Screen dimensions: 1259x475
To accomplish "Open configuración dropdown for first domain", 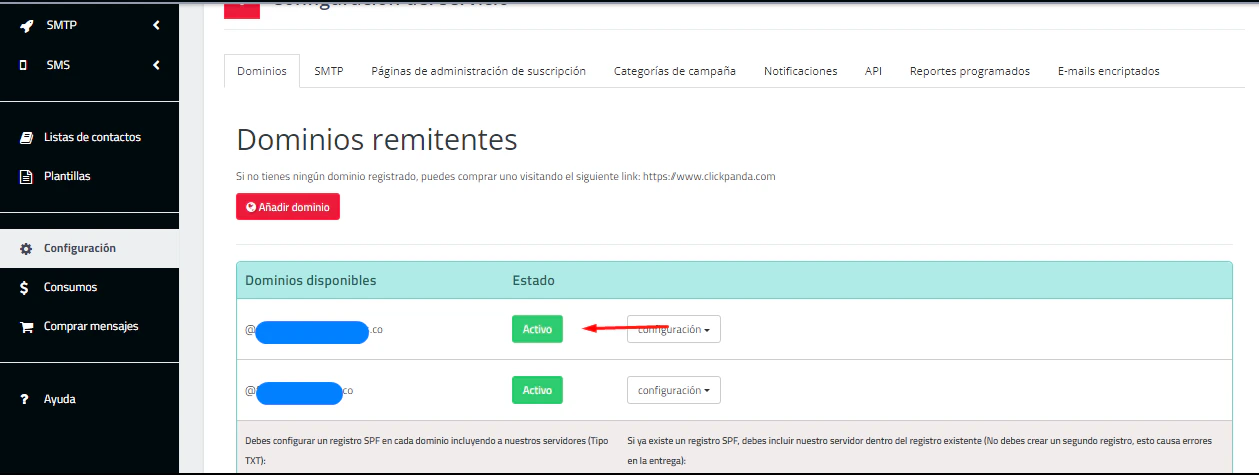I will (674, 329).
